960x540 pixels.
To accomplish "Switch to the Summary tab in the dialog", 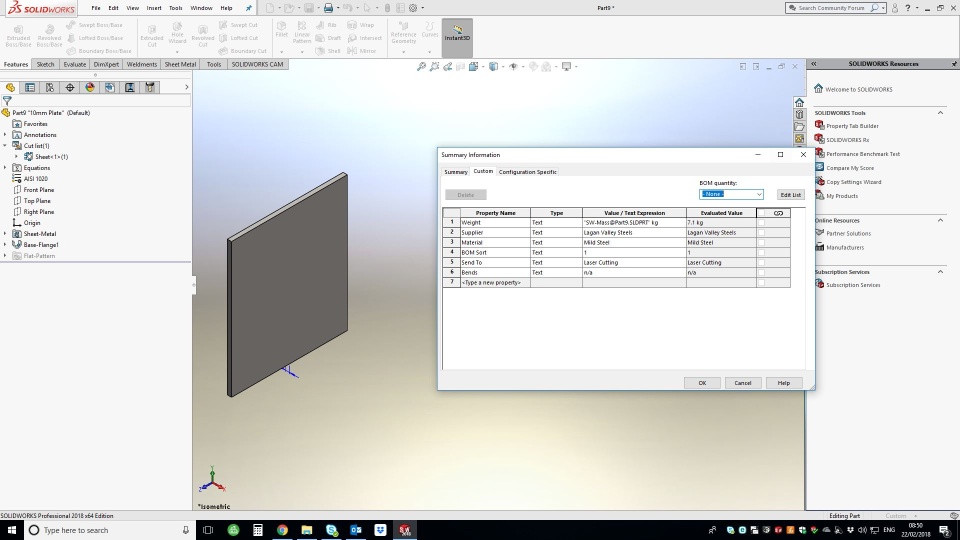I will [456, 172].
